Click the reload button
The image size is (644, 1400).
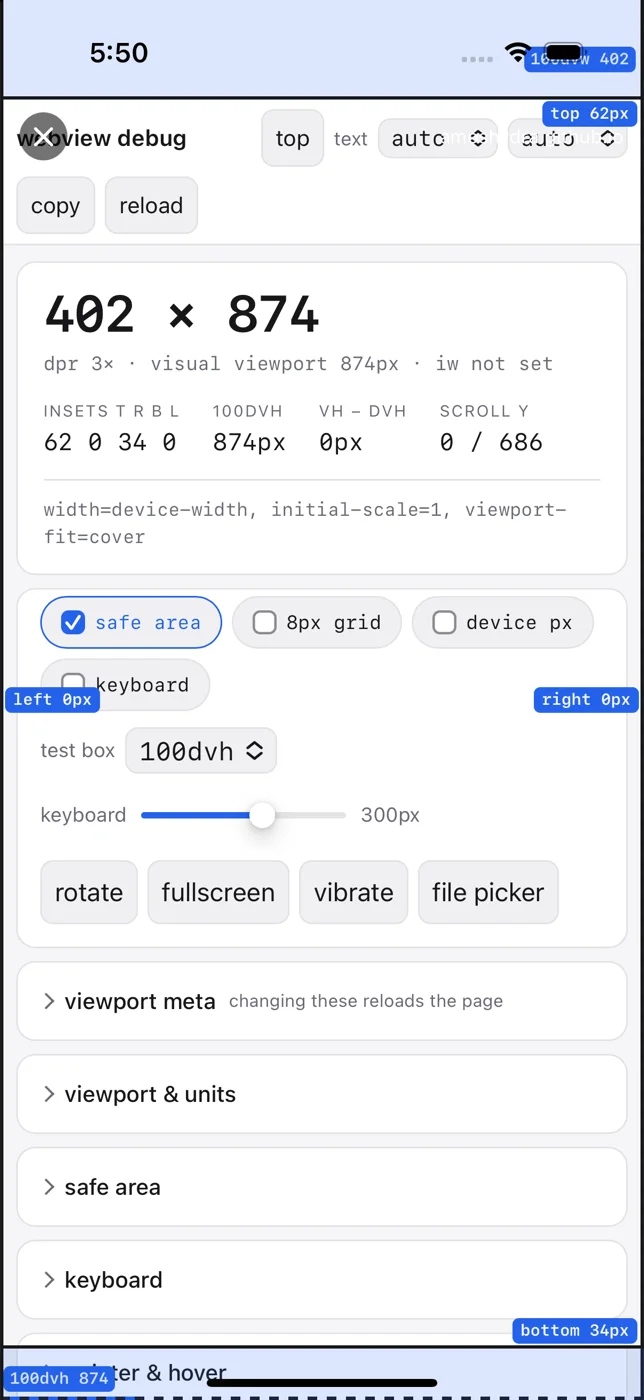(151, 205)
